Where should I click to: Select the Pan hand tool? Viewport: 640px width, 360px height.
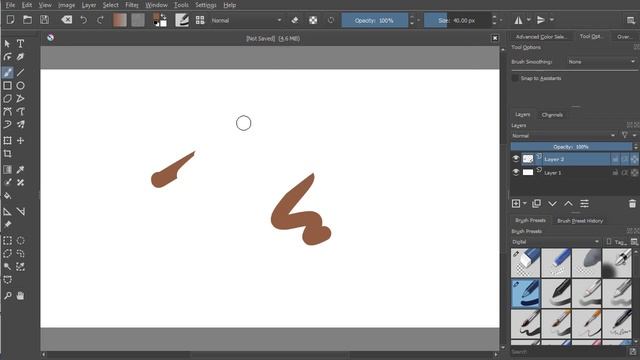[20, 296]
